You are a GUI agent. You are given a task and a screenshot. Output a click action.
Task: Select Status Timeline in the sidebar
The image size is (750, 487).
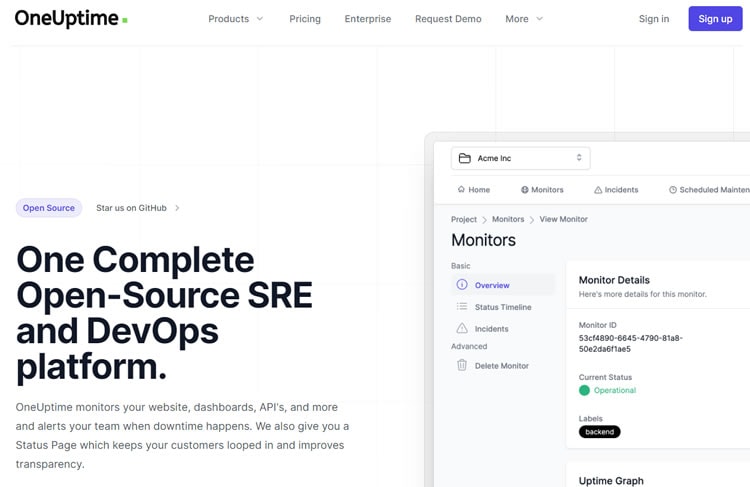503,307
